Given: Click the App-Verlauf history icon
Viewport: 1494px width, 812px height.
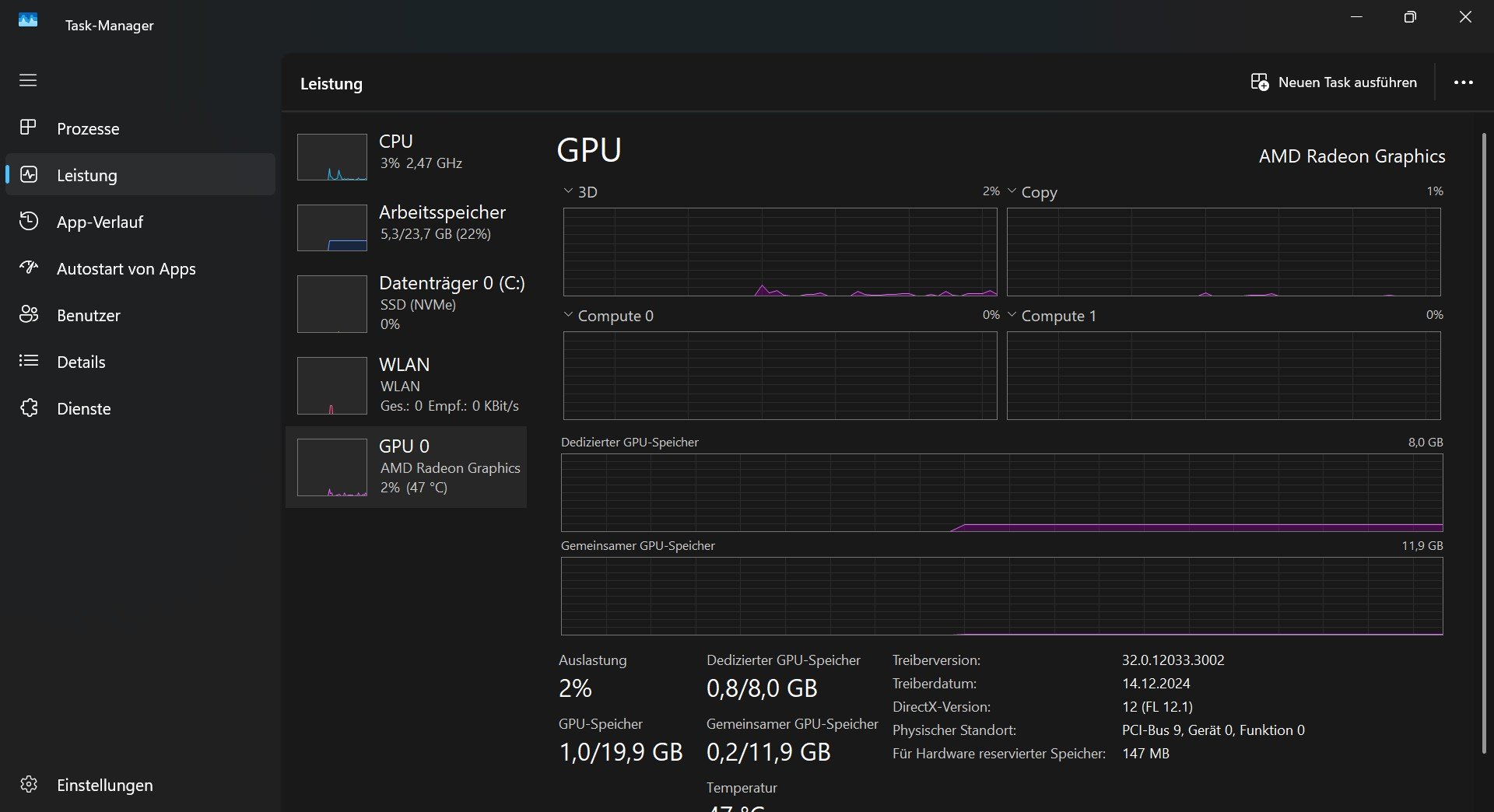Looking at the screenshot, I should (28, 222).
